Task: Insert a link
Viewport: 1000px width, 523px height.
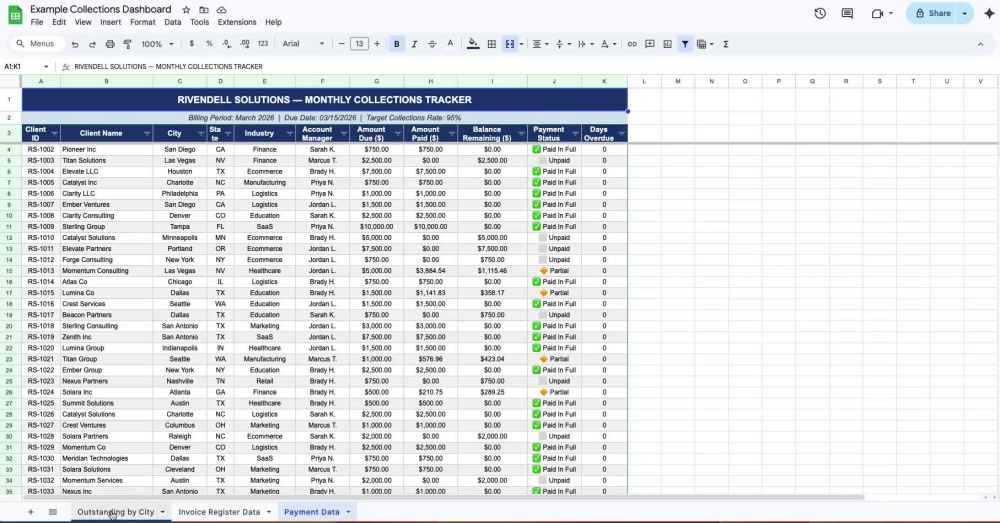Action: click(x=632, y=44)
